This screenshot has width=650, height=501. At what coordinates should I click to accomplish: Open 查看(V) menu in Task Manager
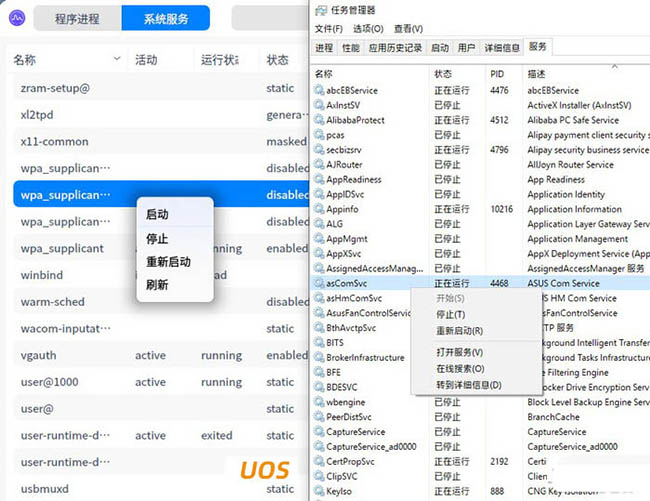408,29
